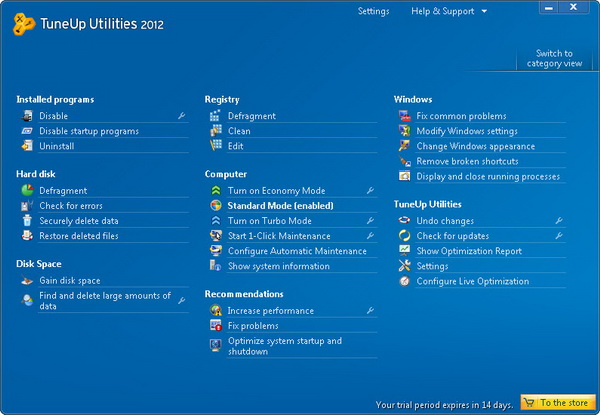Click the Restore deleted files icon
Image resolution: width=600 pixels, height=415 pixels.
27,236
